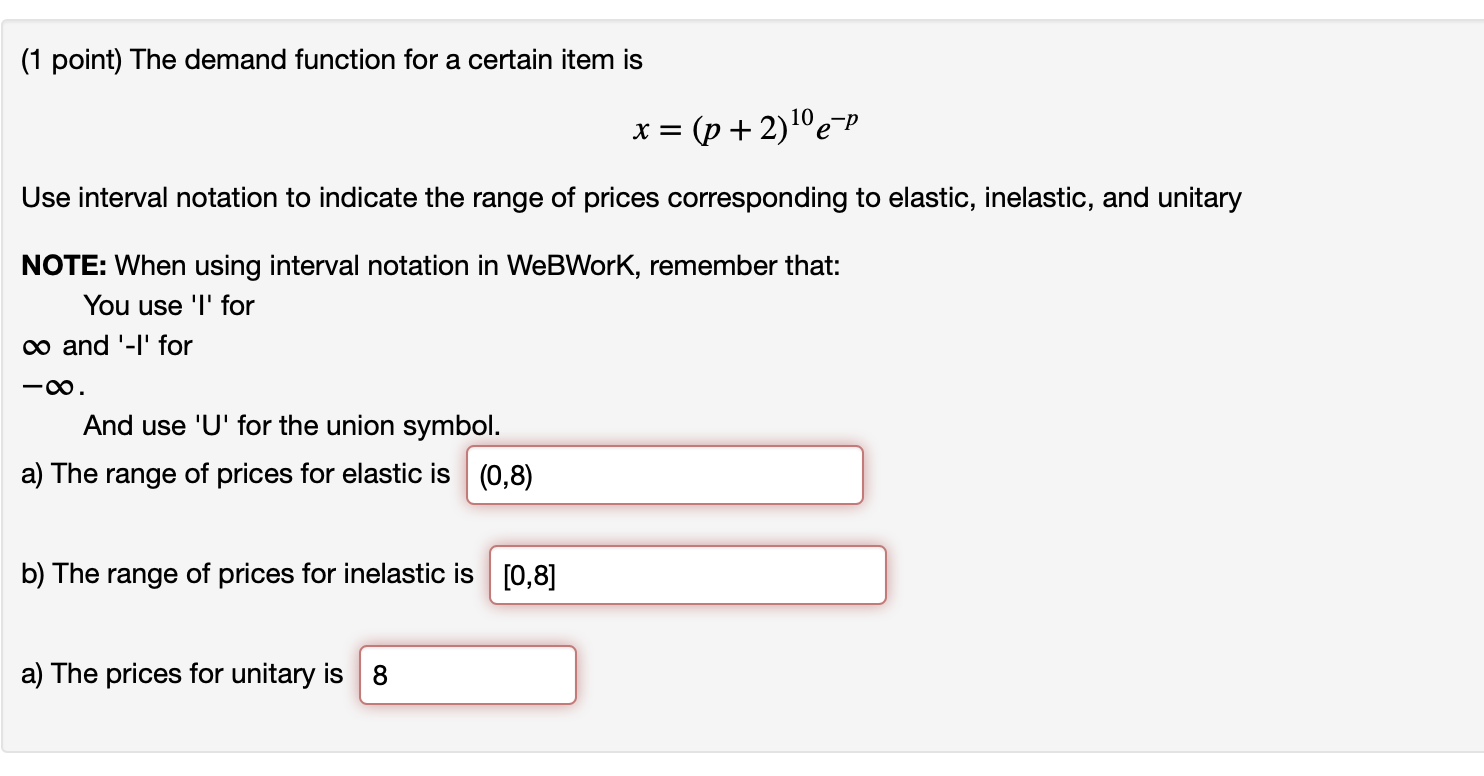Click the infinity symbol in the note text
Screen dimensions: 1484x776
(36, 345)
